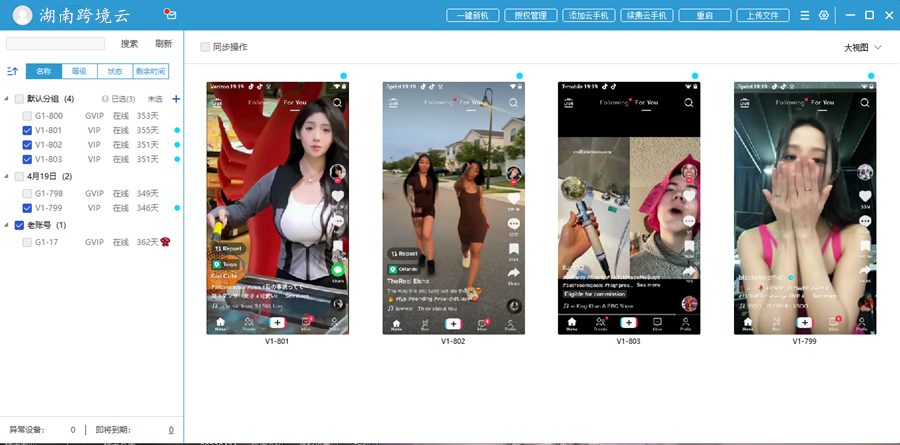900x445 pixels.
Task: Enable the 同步操作 checkbox
Action: 205,47
